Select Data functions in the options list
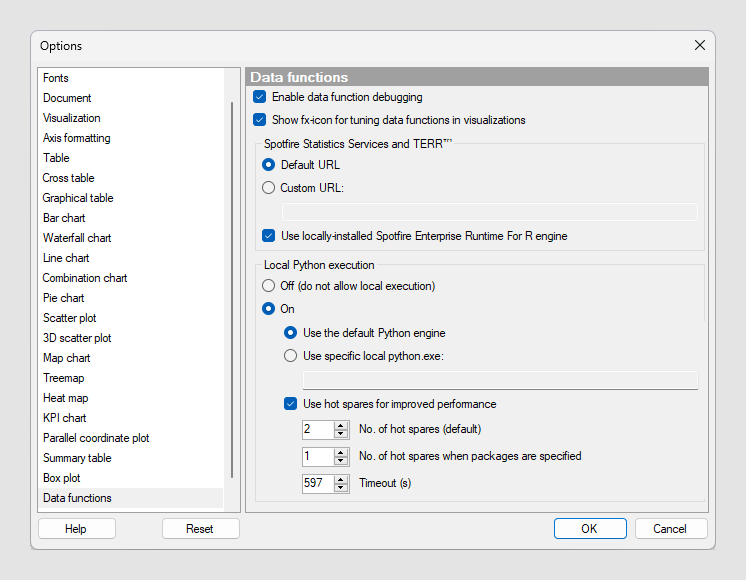Screen dimensions: 746x580 (x=130, y=498)
